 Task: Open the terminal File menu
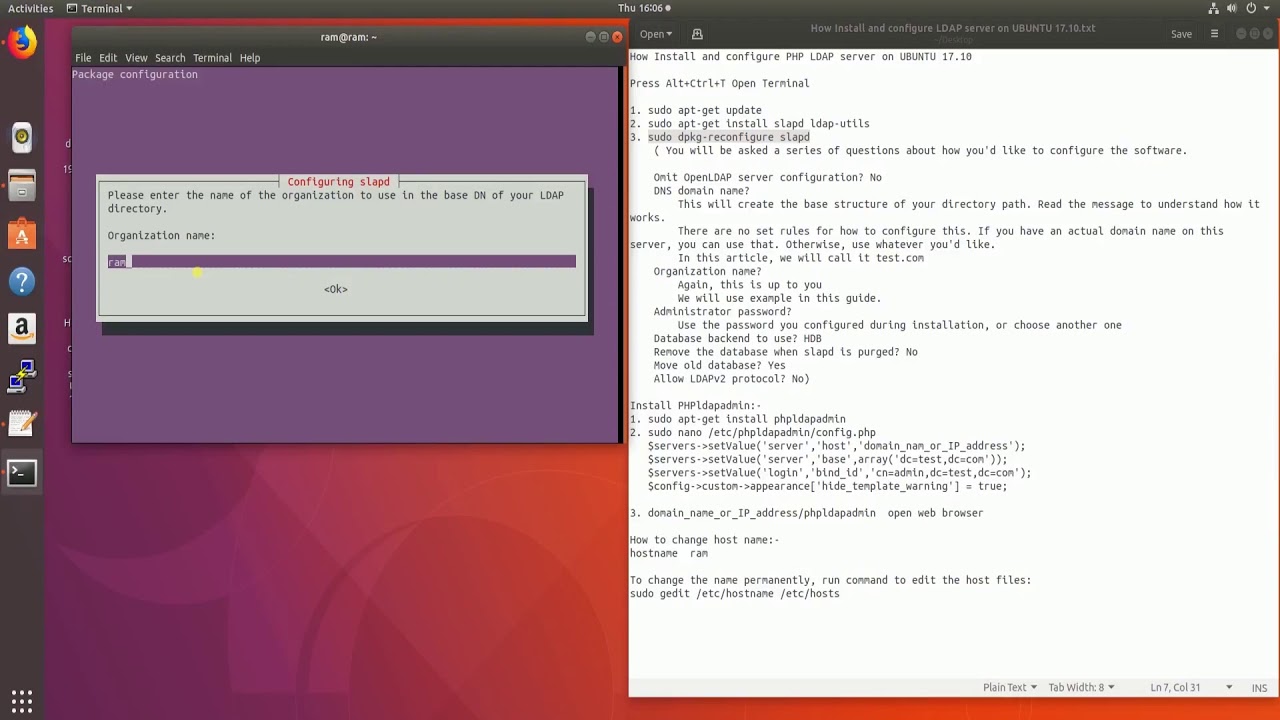83,58
